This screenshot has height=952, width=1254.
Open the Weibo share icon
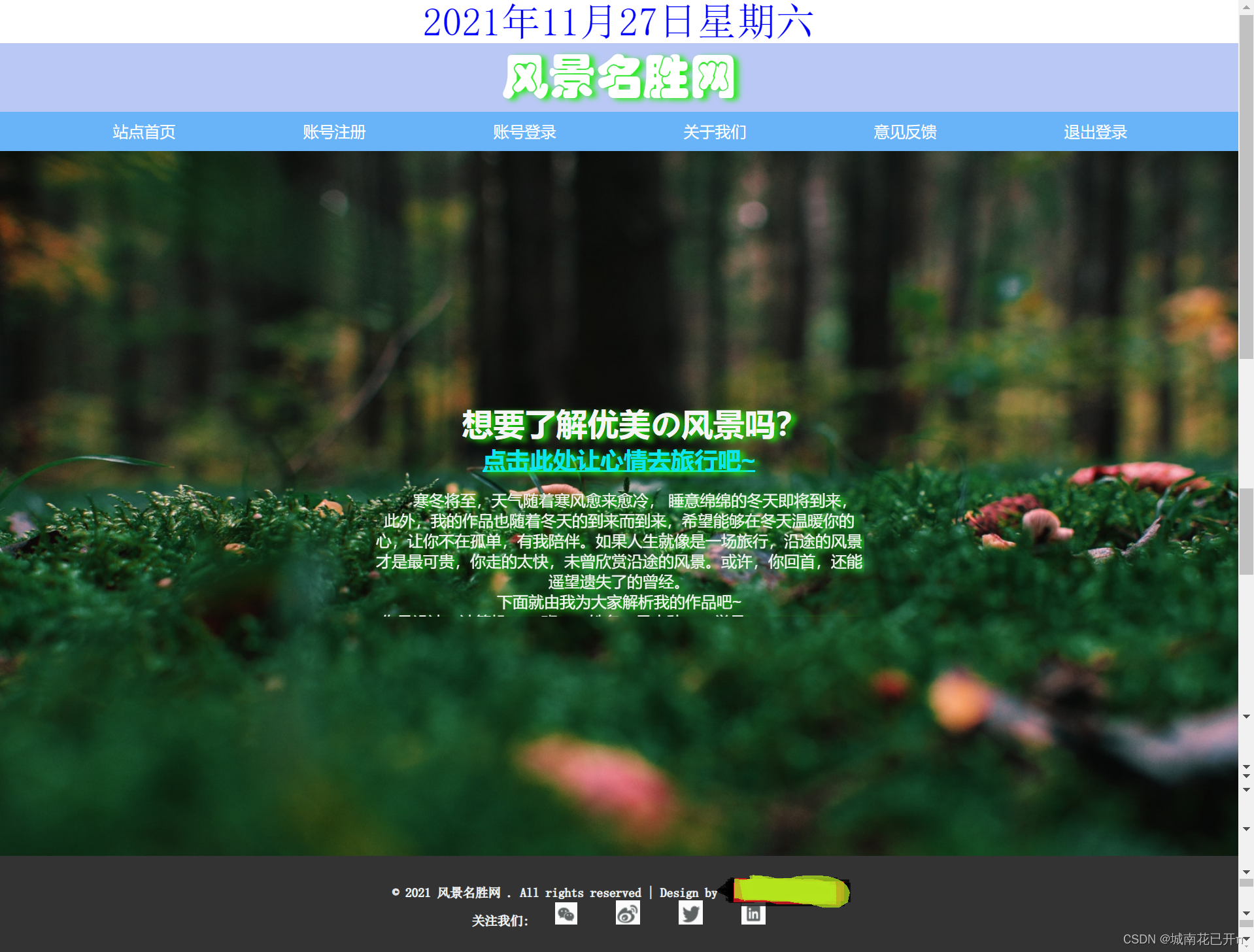click(628, 913)
